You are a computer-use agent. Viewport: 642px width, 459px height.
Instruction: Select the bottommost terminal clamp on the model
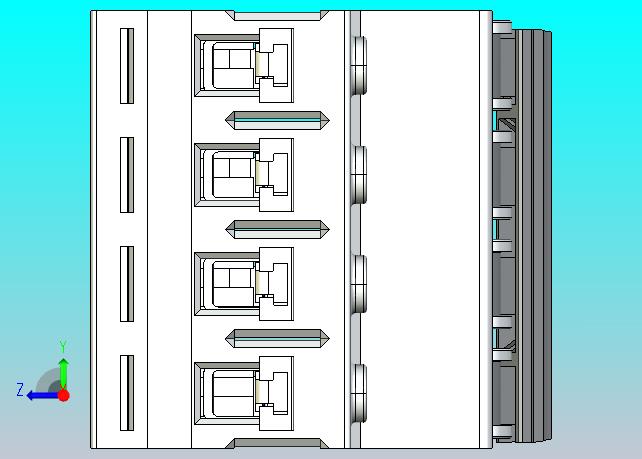click(244, 393)
